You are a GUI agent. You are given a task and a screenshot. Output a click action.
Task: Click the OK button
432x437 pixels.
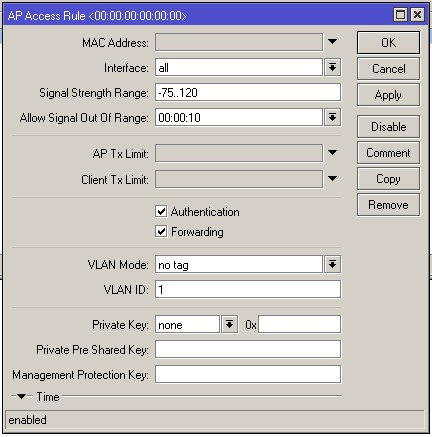[388, 43]
